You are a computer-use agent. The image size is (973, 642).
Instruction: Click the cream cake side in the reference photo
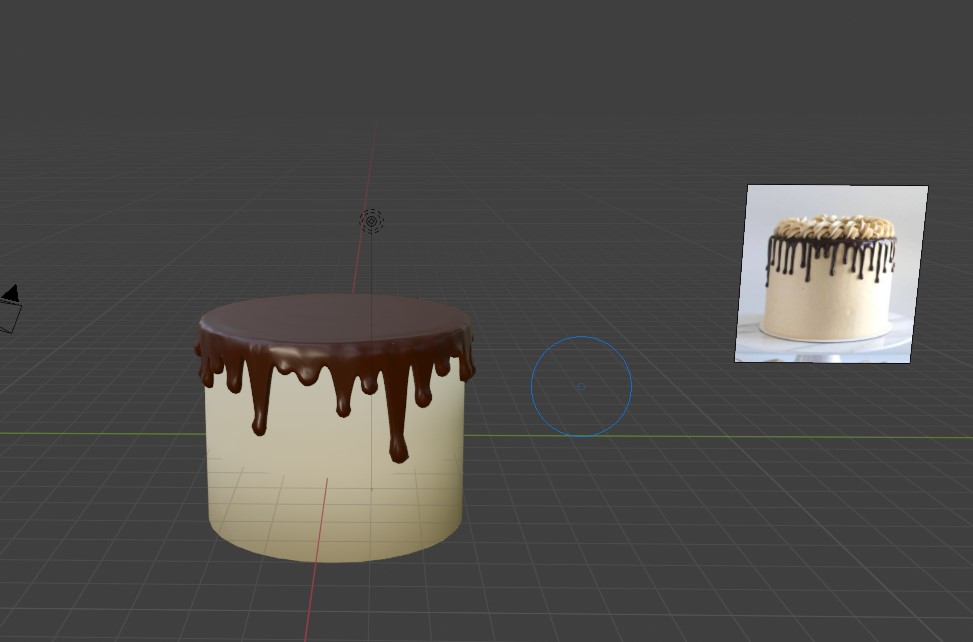coord(828,305)
